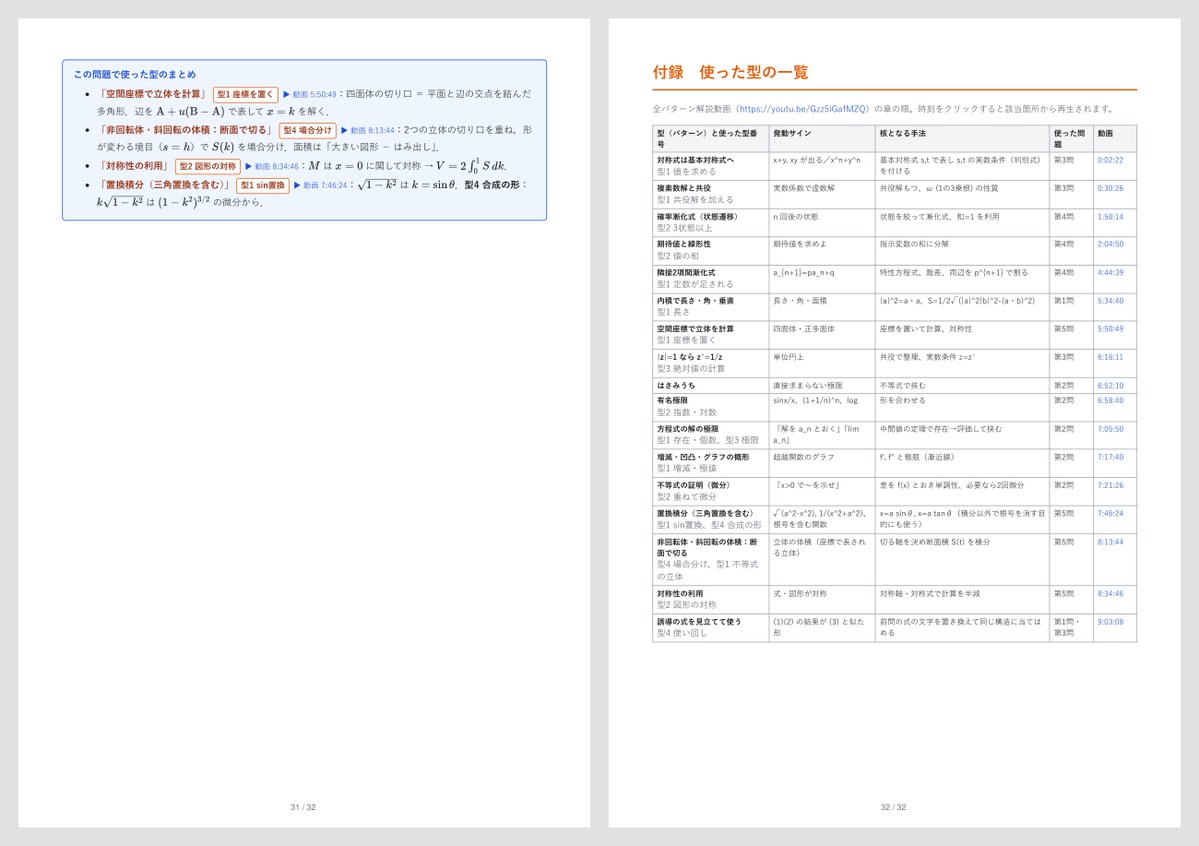1199x846 pixels.
Task: Open the 2:04:50 timestamp link
Action: pos(1110,244)
